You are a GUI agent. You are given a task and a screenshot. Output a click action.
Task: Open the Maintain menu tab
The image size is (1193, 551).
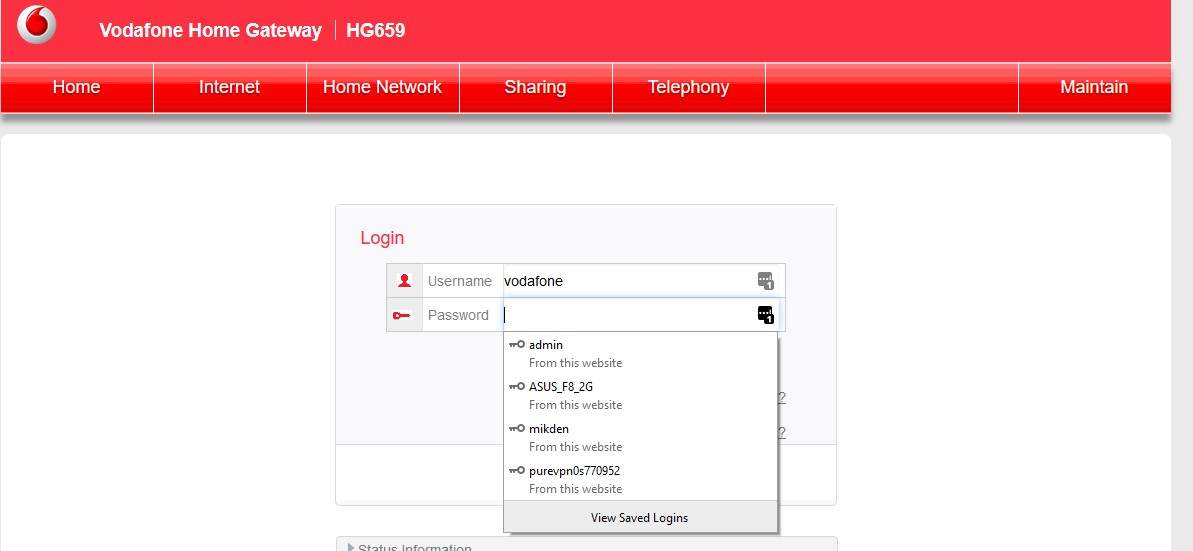tap(1094, 88)
